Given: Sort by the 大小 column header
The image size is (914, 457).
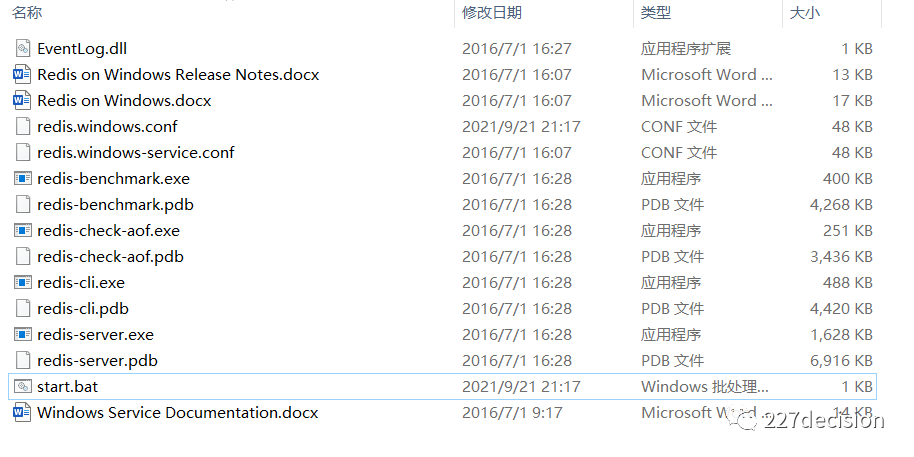Looking at the screenshot, I should tap(805, 13).
